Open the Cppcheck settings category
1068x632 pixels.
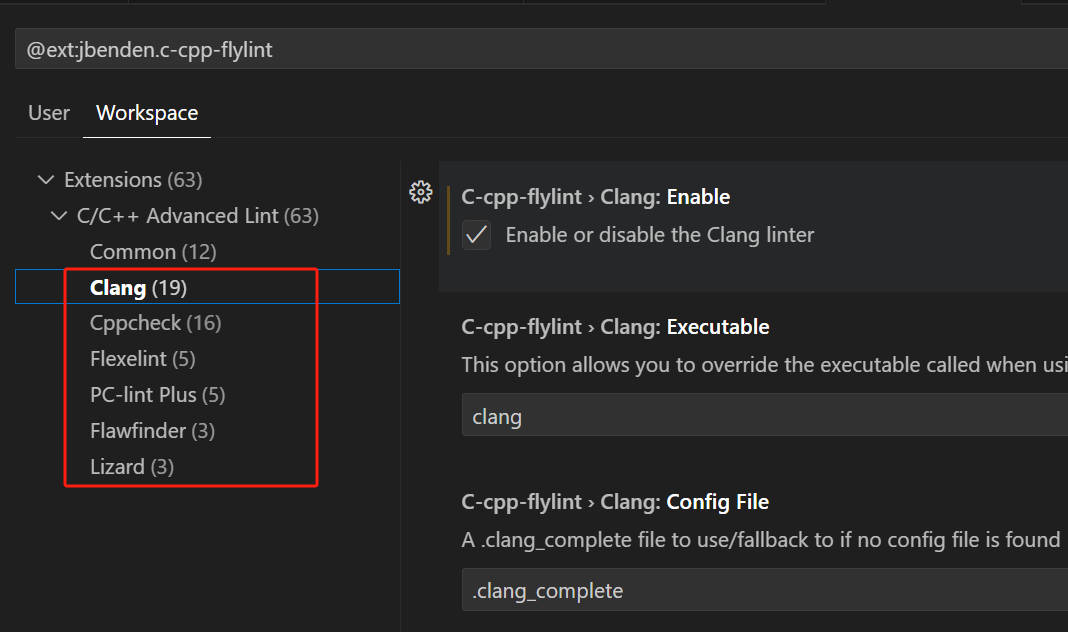[155, 323]
